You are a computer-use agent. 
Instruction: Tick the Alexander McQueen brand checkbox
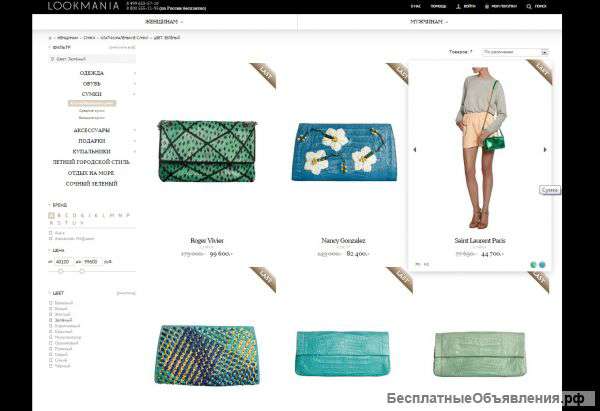click(x=51, y=238)
